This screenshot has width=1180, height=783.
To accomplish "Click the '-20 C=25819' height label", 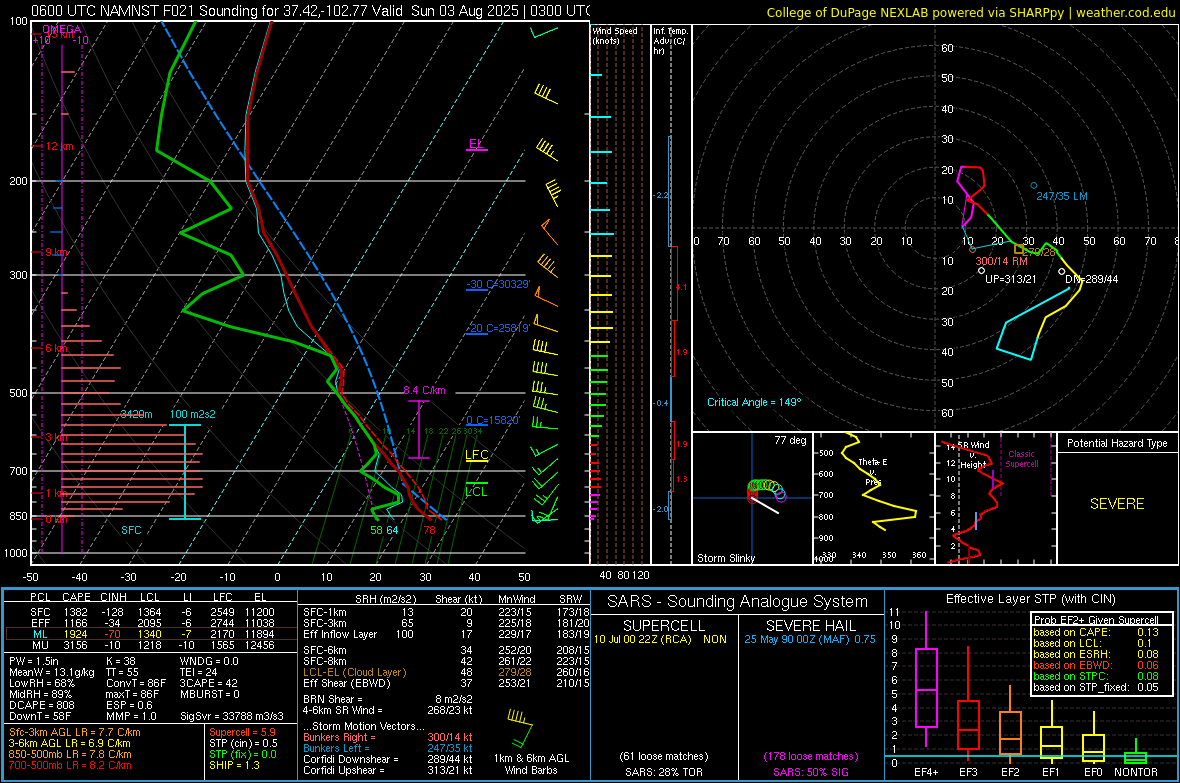I will pos(498,328).
